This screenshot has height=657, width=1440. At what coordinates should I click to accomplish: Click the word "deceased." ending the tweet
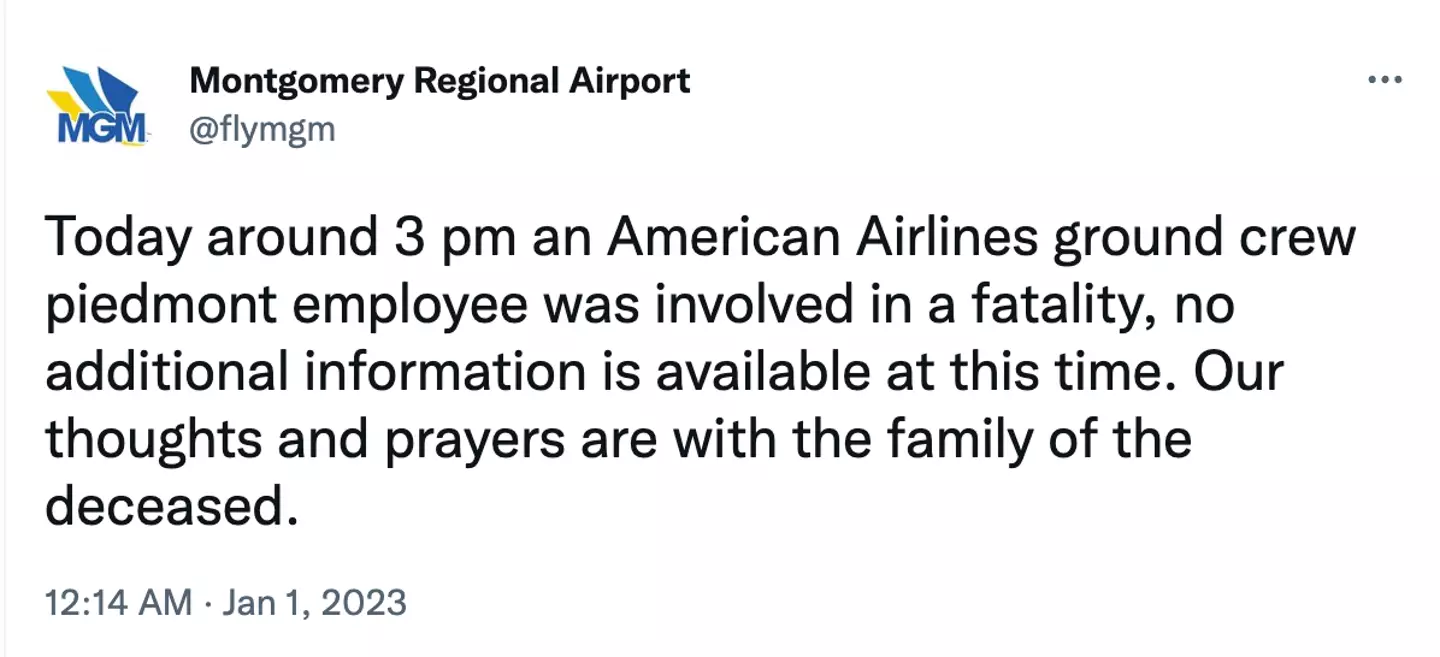coord(172,507)
